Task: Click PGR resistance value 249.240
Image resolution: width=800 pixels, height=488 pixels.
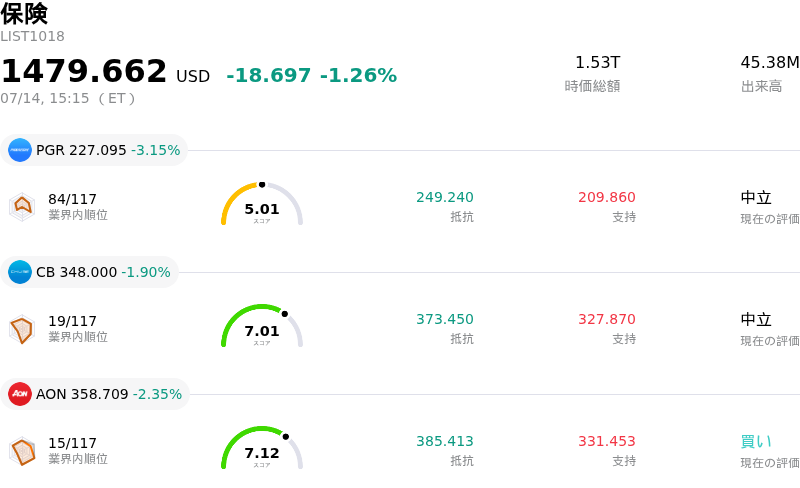Action: [445, 197]
